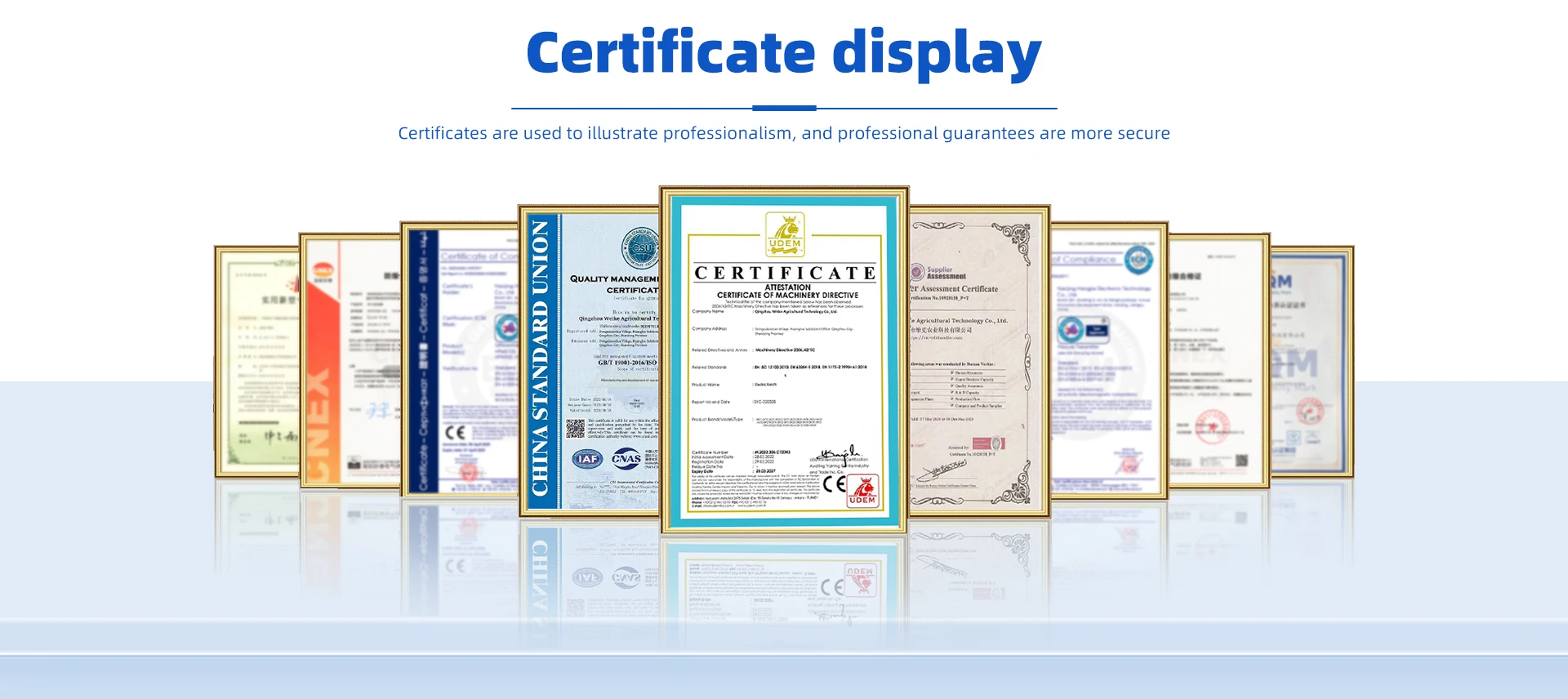The image size is (1568, 699).
Task: Open the China Standard Union quality management certificate
Action: (x=590, y=361)
